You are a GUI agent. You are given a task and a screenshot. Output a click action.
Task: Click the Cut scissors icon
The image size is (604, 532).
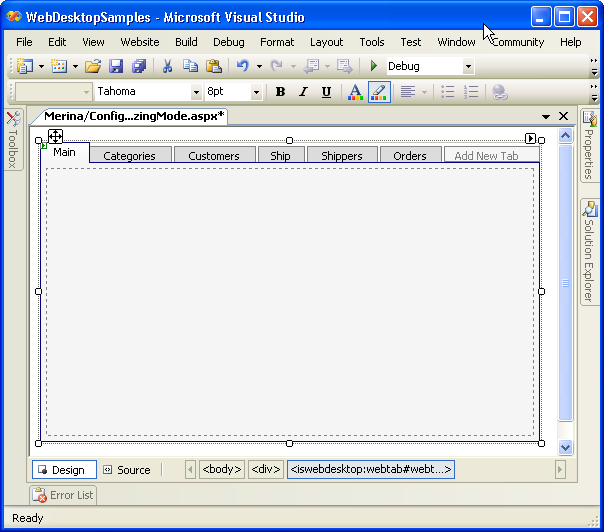pos(167,66)
